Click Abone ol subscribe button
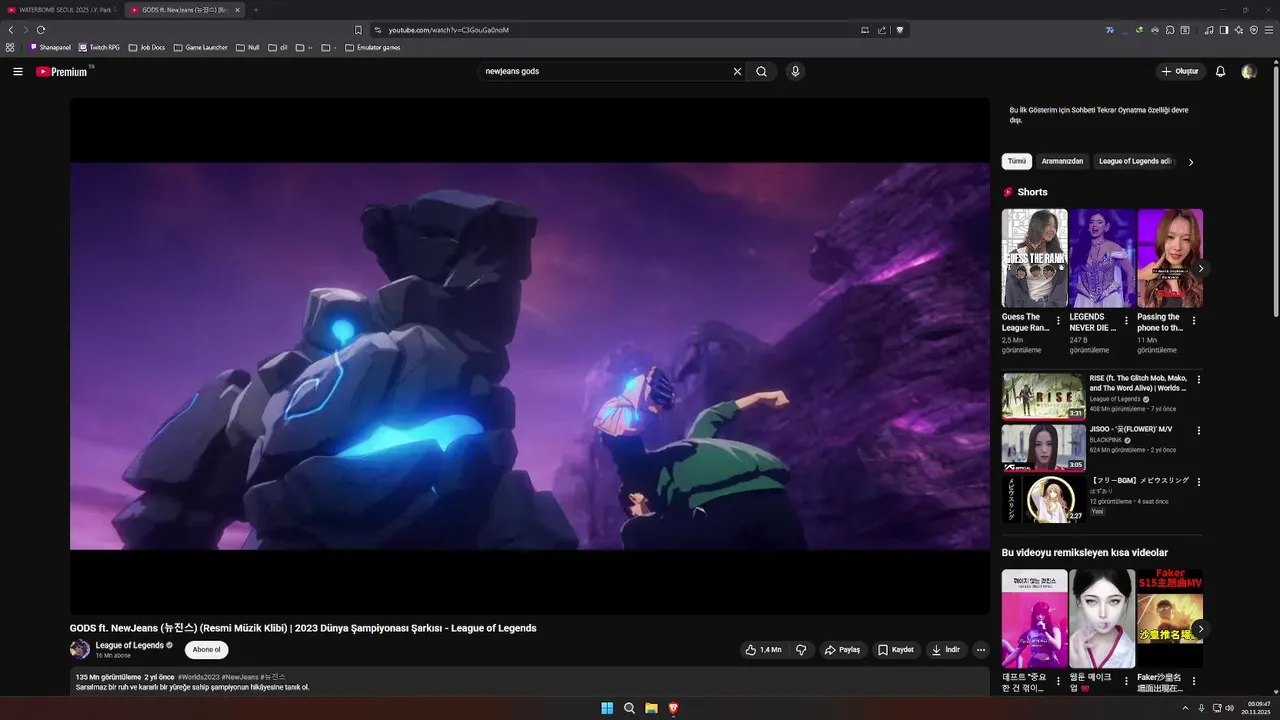Image resolution: width=1280 pixels, height=720 pixels. click(206, 650)
